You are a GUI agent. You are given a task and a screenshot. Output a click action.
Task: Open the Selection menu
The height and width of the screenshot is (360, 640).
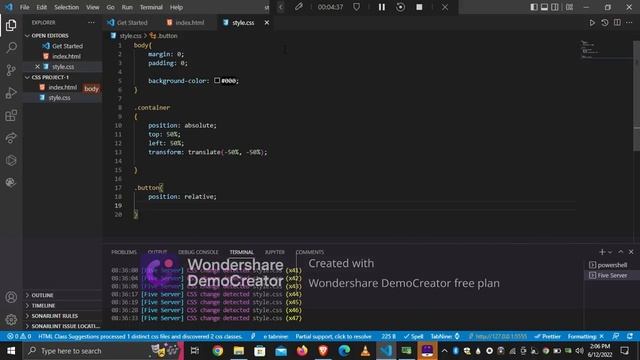67,7
